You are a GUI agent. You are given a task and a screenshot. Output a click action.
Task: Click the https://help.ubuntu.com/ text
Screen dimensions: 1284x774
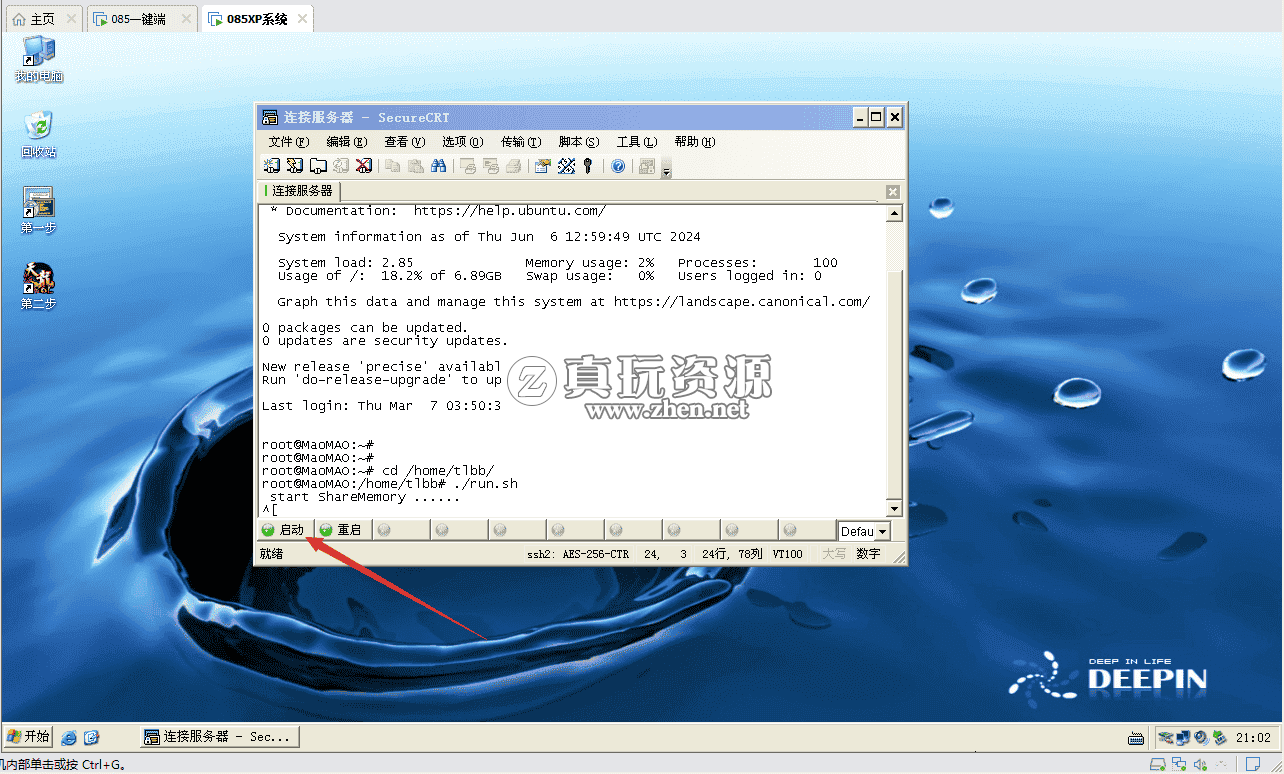pos(509,211)
